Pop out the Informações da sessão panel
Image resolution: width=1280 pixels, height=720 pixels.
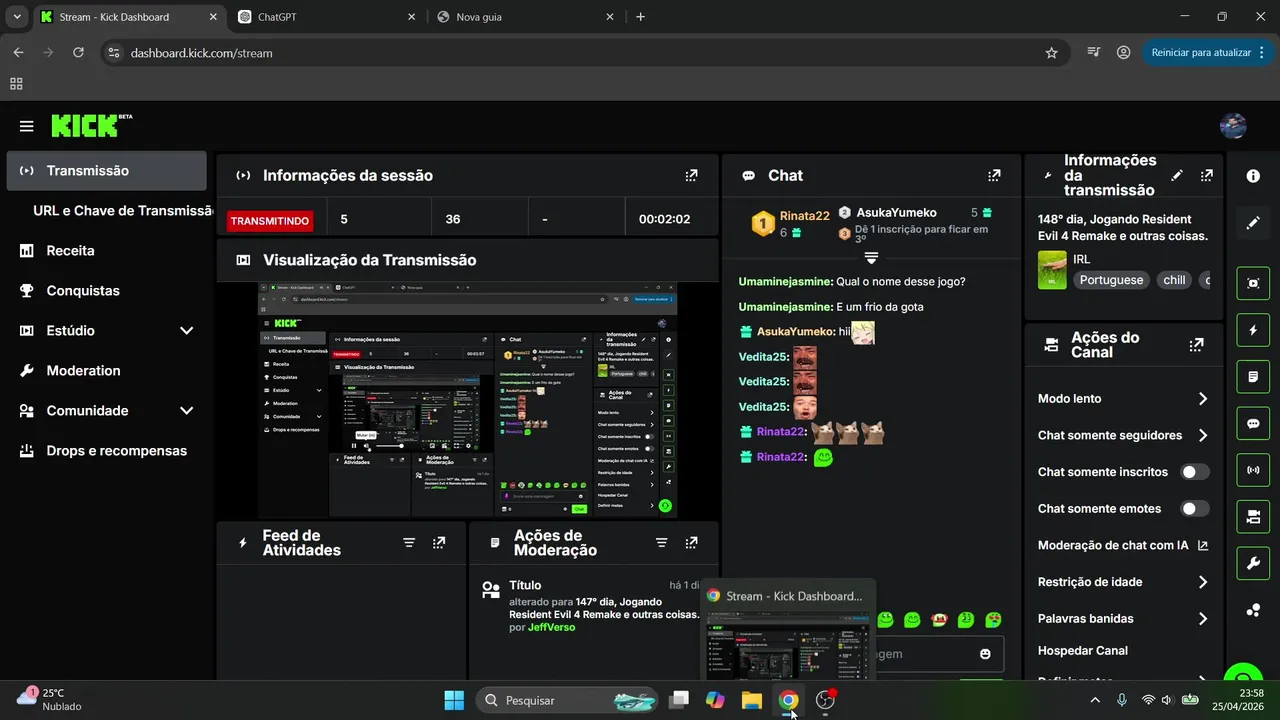[x=691, y=175]
